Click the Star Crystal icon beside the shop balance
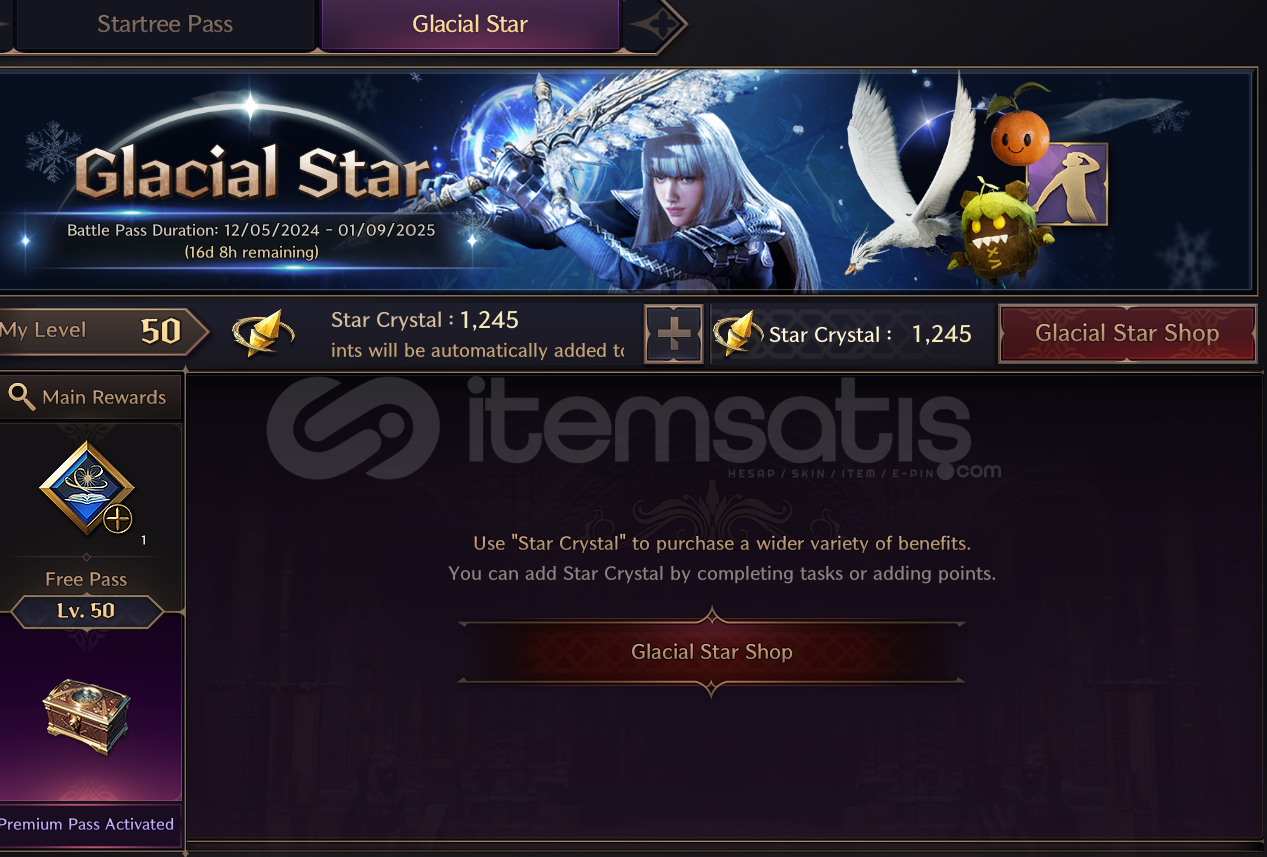Viewport: 1267px width, 857px height. point(739,334)
